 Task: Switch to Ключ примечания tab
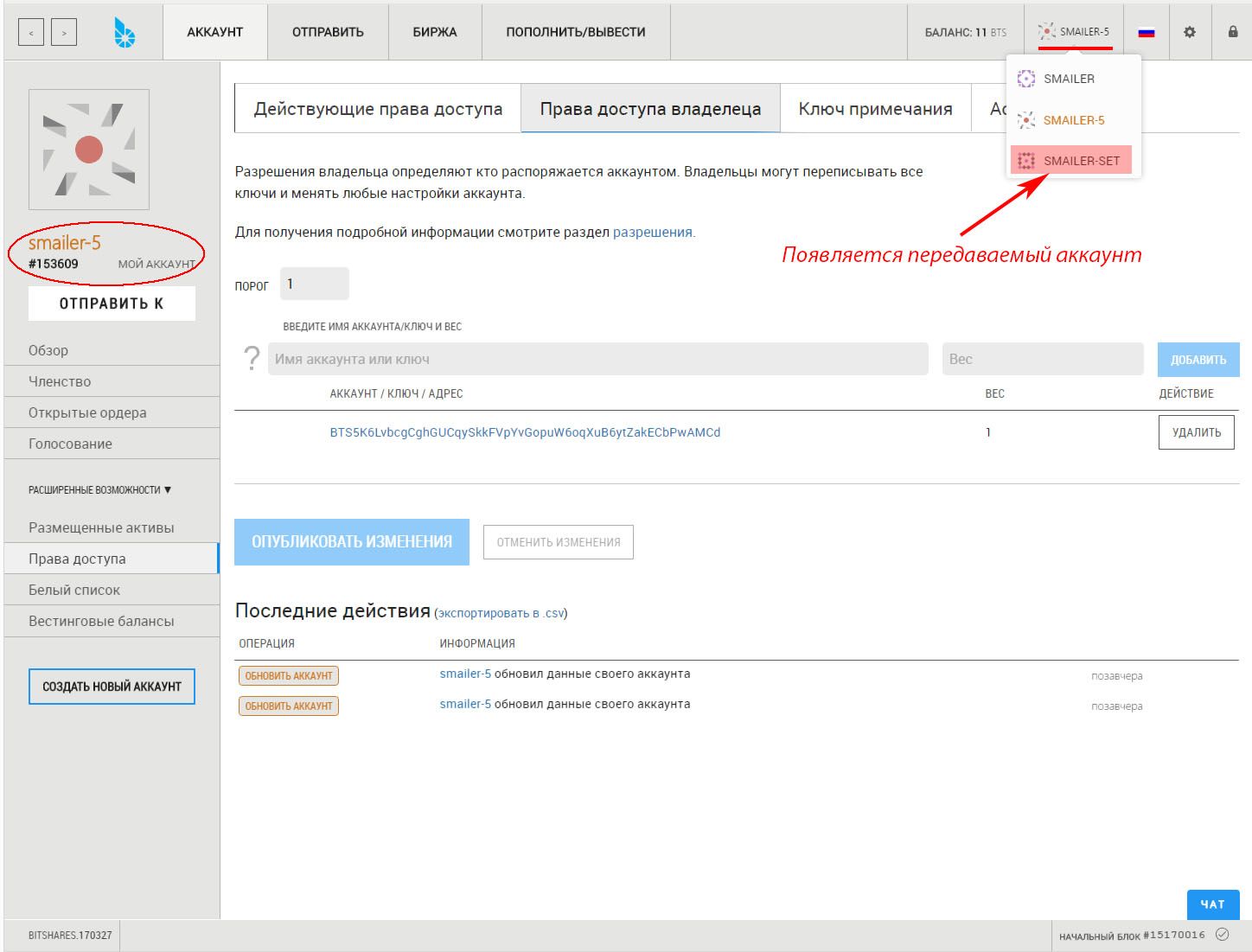tap(875, 109)
